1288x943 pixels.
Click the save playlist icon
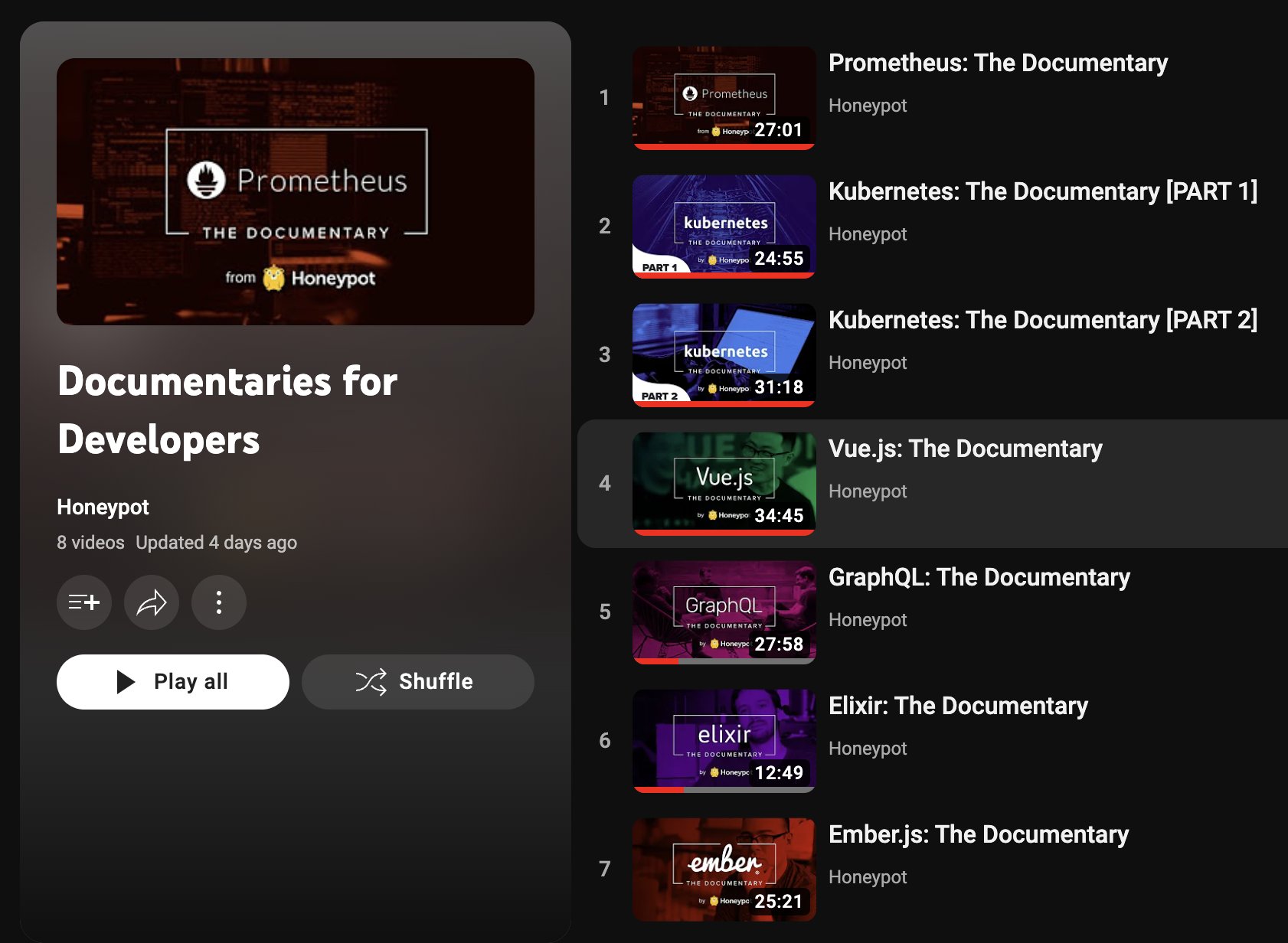pyautogui.click(x=84, y=602)
